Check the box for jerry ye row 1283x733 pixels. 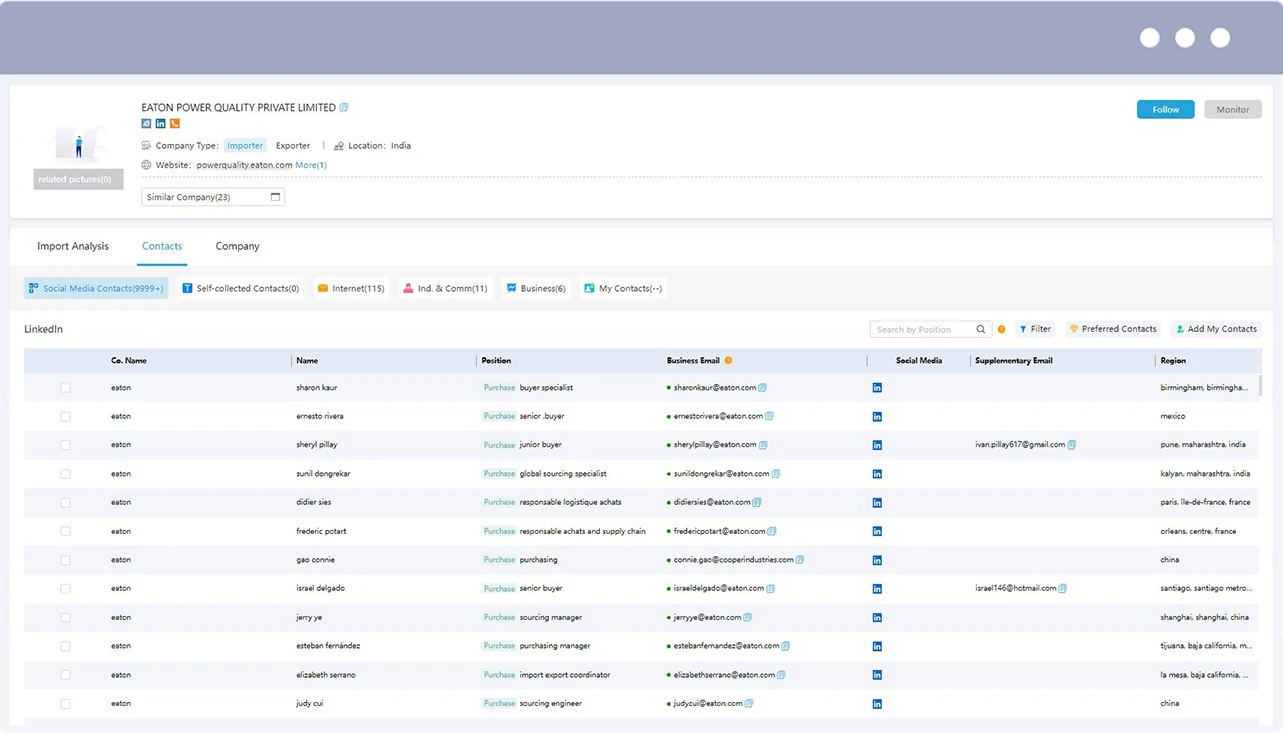[x=65, y=618]
